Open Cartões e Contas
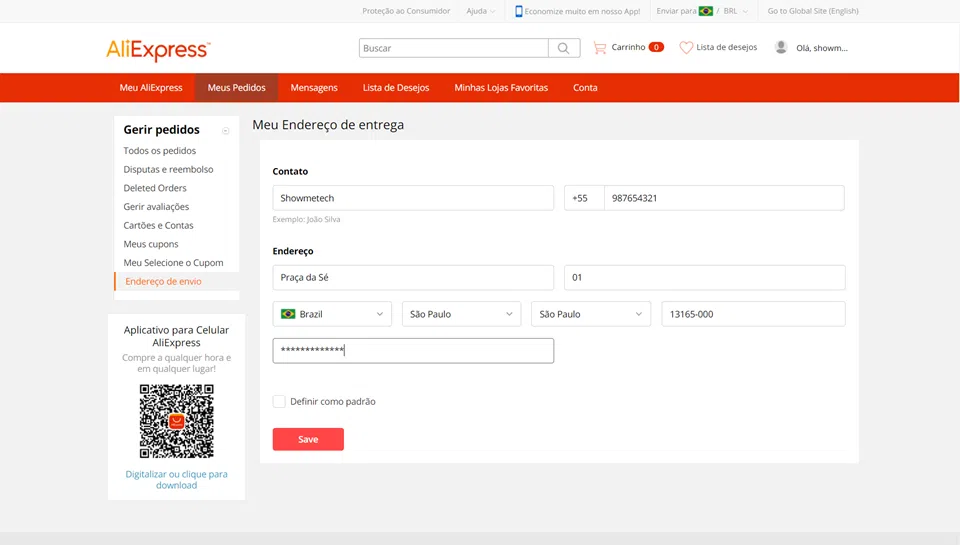Image resolution: width=960 pixels, height=545 pixels. pos(159,225)
